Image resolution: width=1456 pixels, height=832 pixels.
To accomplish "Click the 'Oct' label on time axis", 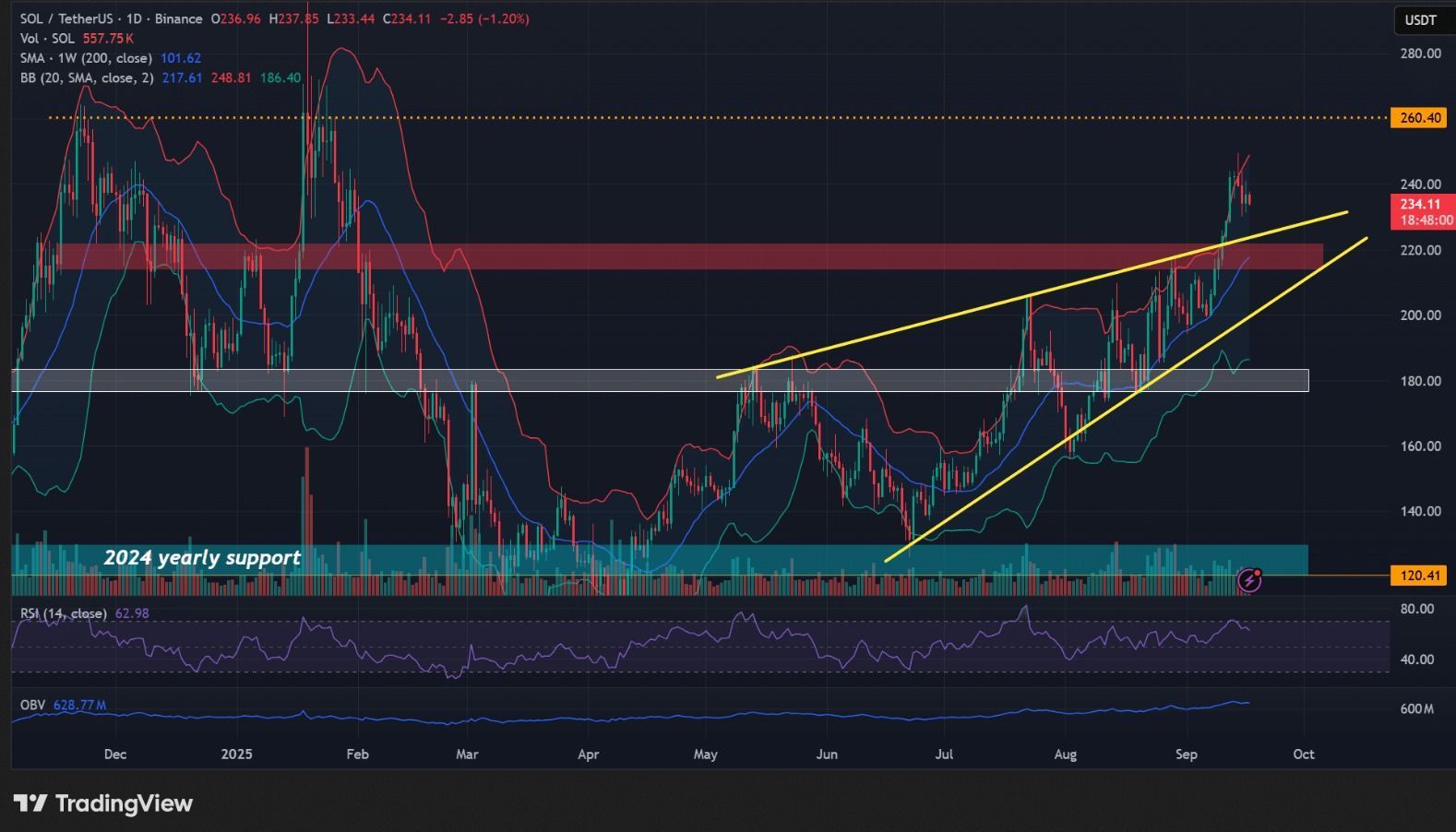I will (1303, 755).
